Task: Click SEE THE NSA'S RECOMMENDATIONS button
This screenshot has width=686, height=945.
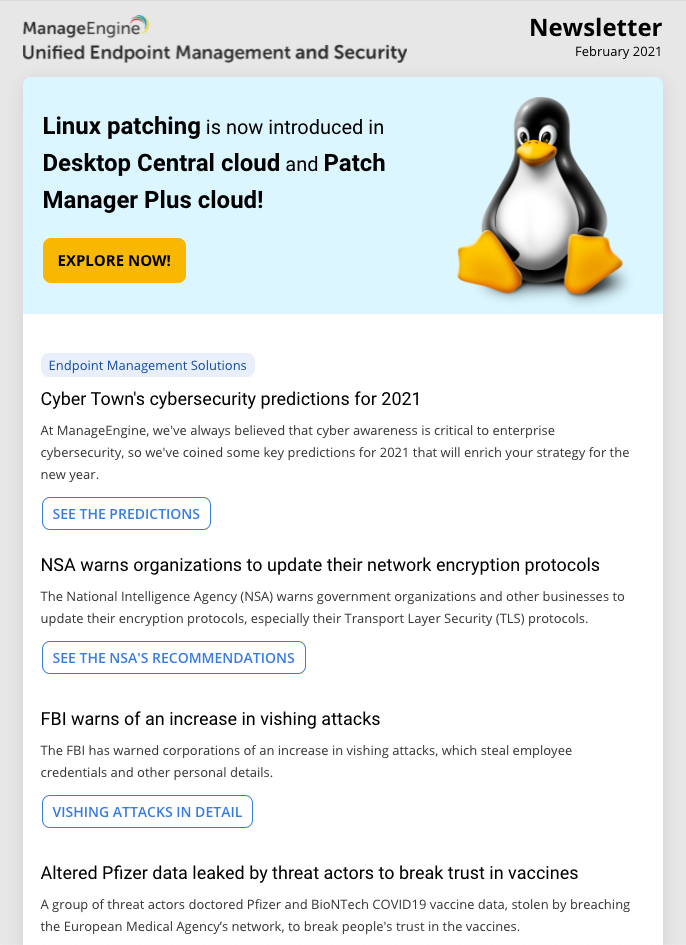Action: pos(173,657)
